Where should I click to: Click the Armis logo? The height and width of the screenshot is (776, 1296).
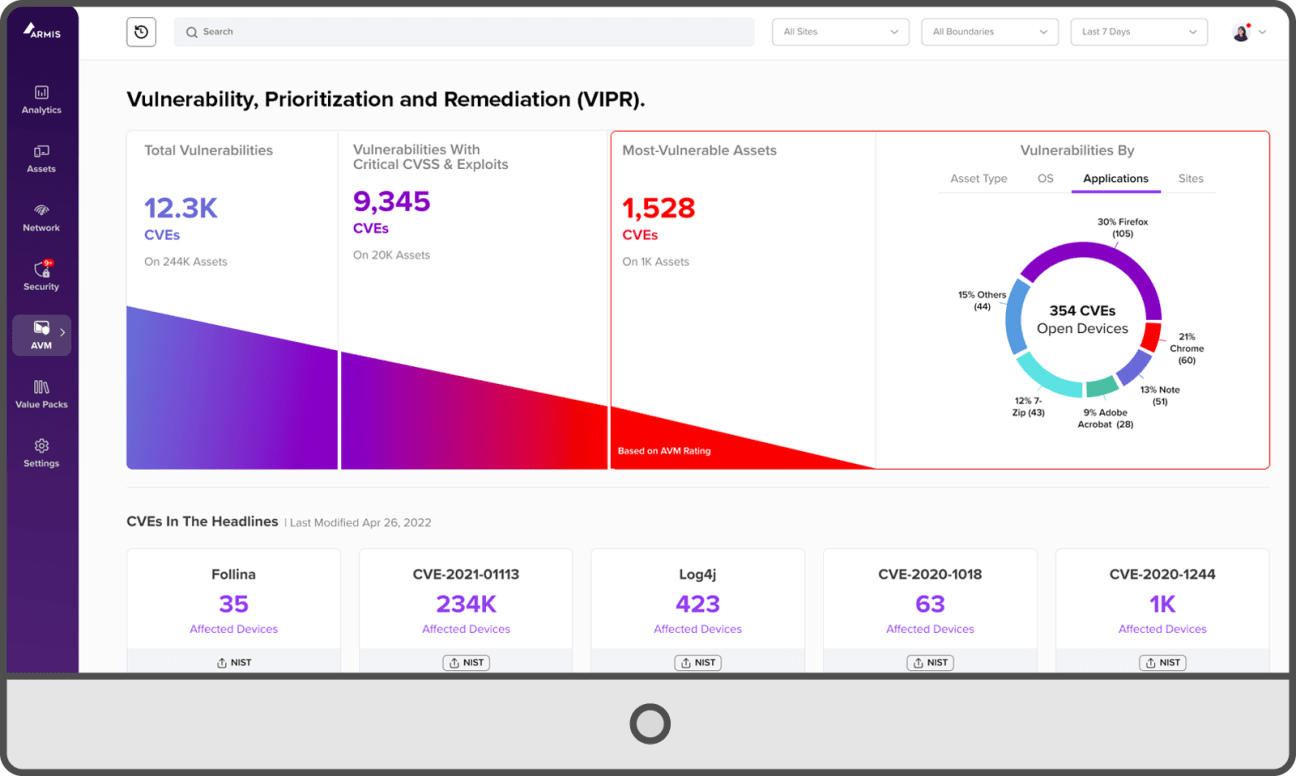pyautogui.click(x=41, y=31)
